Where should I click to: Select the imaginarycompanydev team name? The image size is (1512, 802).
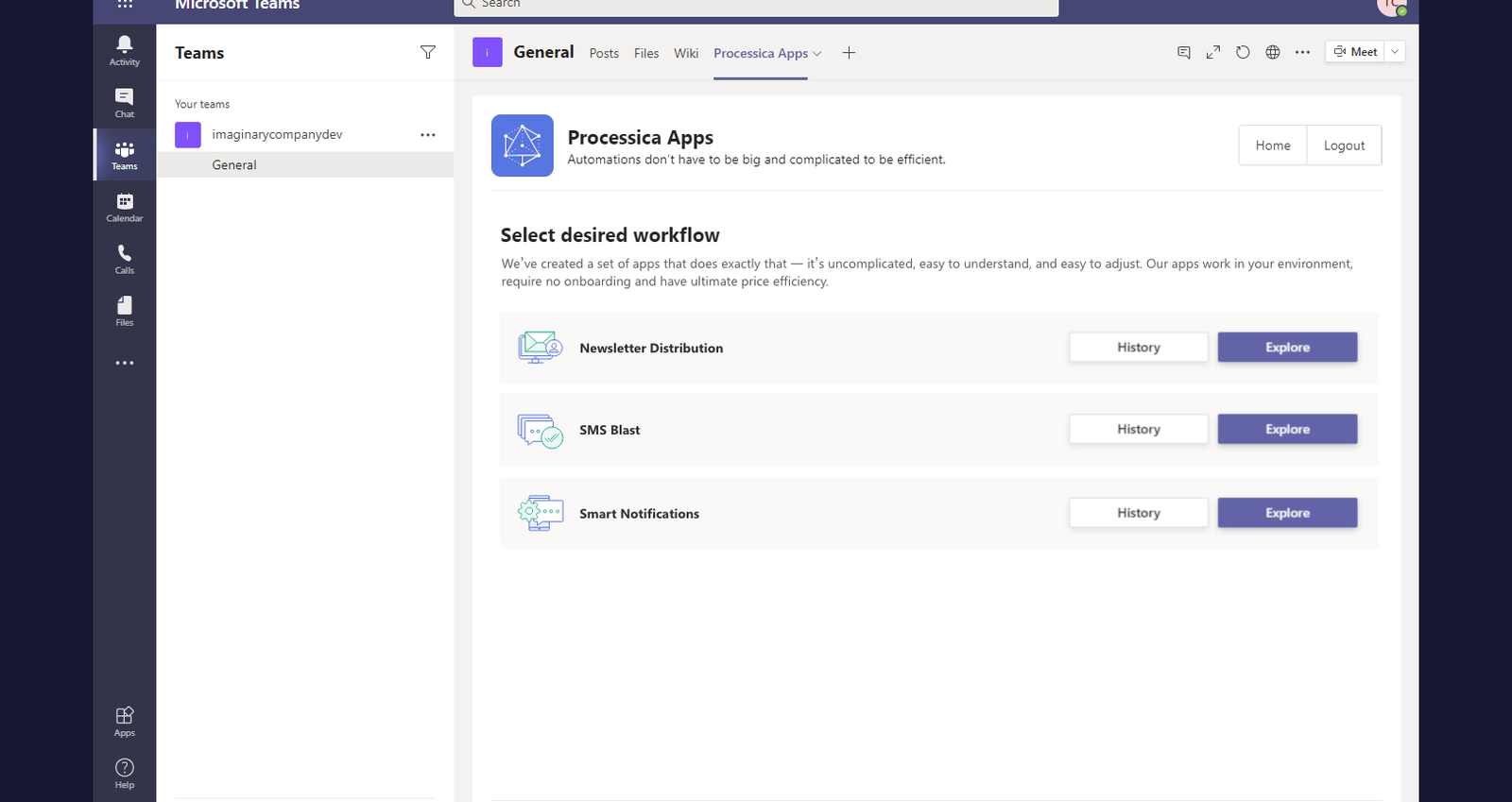[x=277, y=135]
